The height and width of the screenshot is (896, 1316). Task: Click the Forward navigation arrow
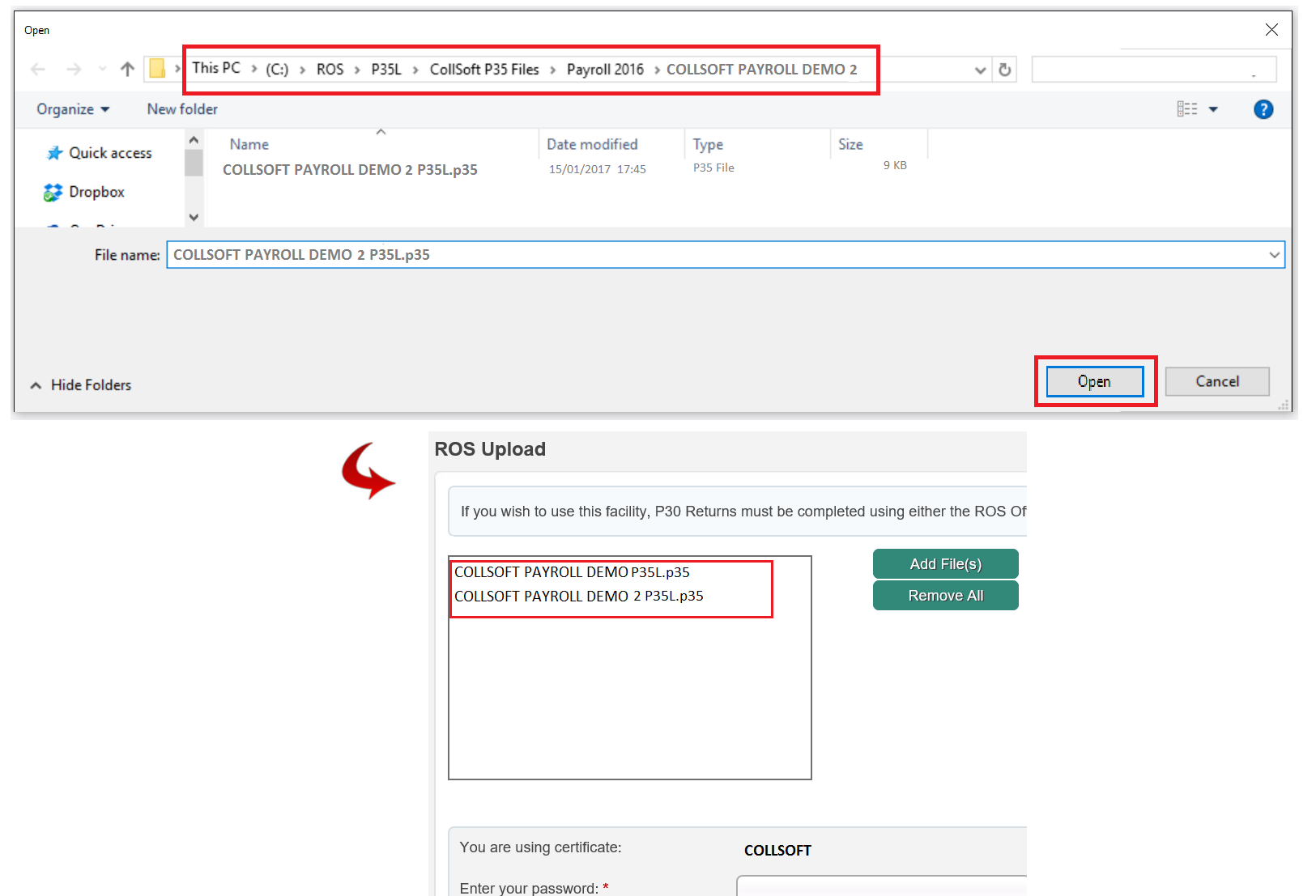74,70
